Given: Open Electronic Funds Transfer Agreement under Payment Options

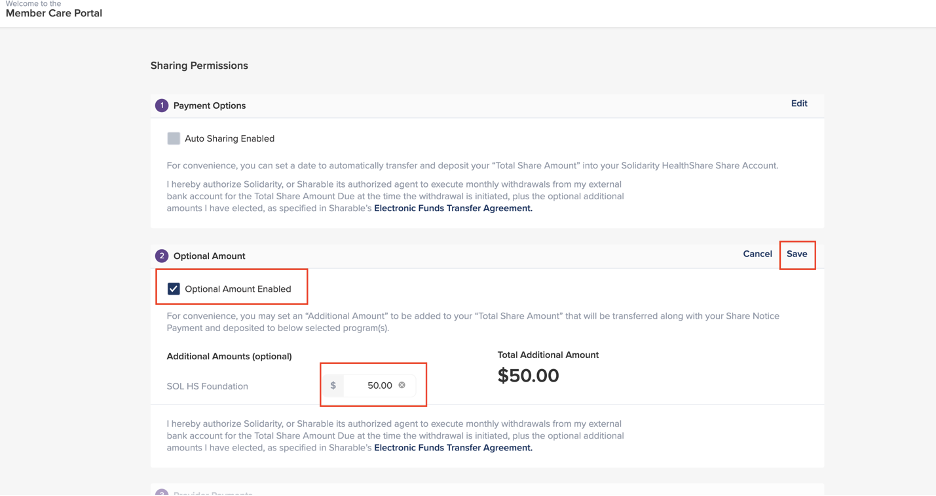Looking at the screenshot, I should [x=453, y=208].
